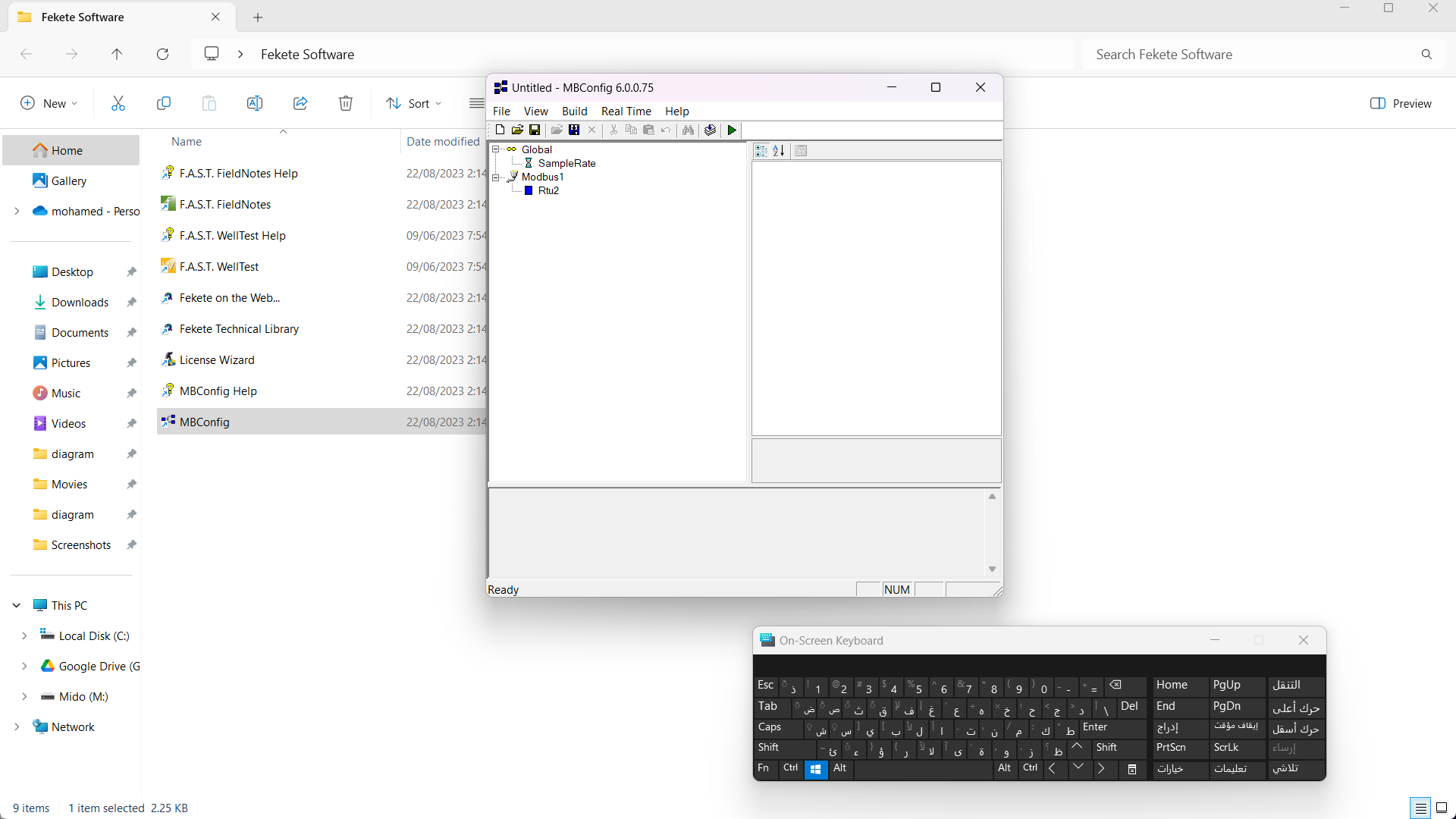This screenshot has height=819, width=1456.
Task: Click the Download to device icon
Action: click(x=710, y=130)
